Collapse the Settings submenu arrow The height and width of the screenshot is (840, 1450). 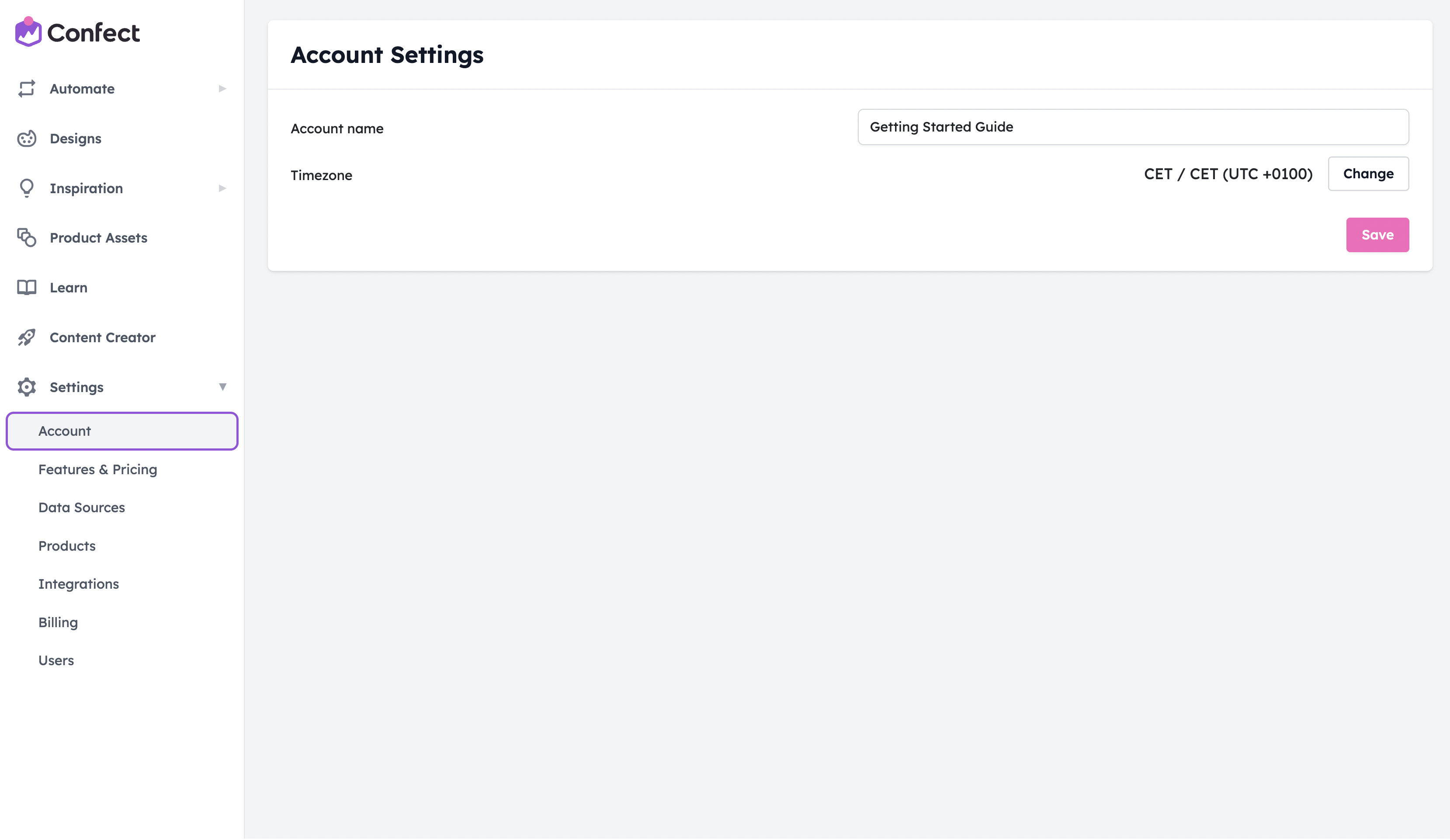point(222,387)
